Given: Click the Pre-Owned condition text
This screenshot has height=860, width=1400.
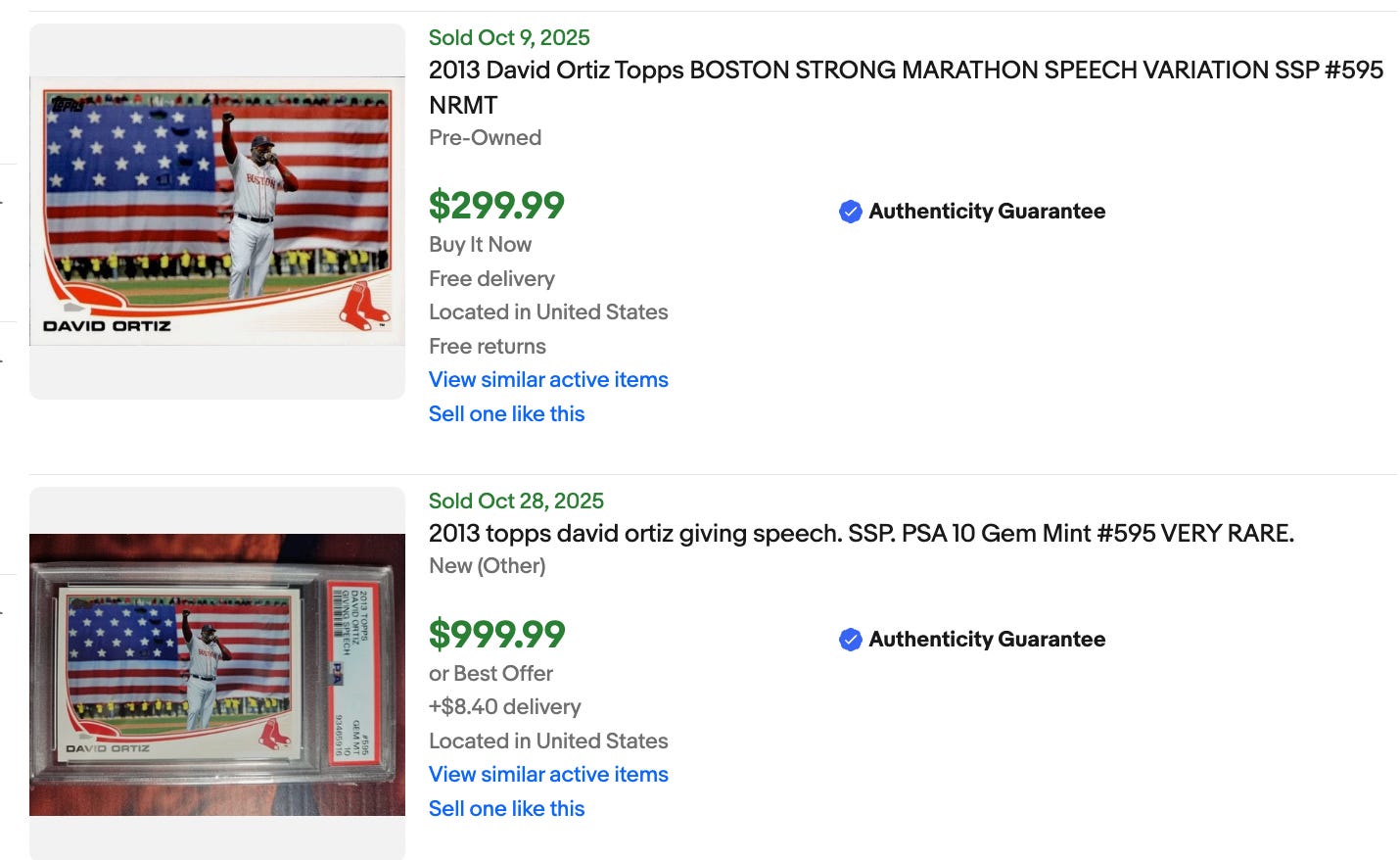Looking at the screenshot, I should click(485, 138).
